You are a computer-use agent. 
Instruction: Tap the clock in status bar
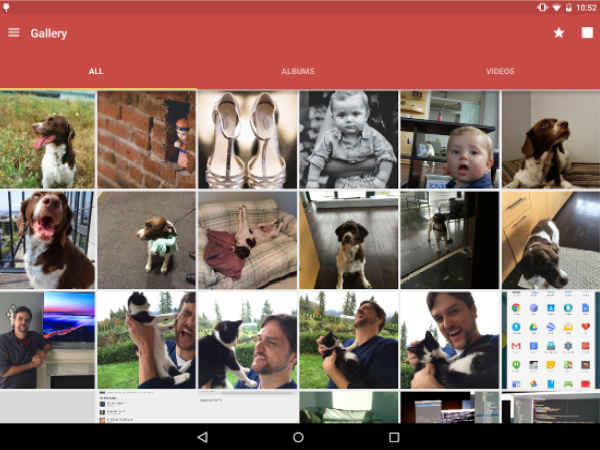(586, 8)
